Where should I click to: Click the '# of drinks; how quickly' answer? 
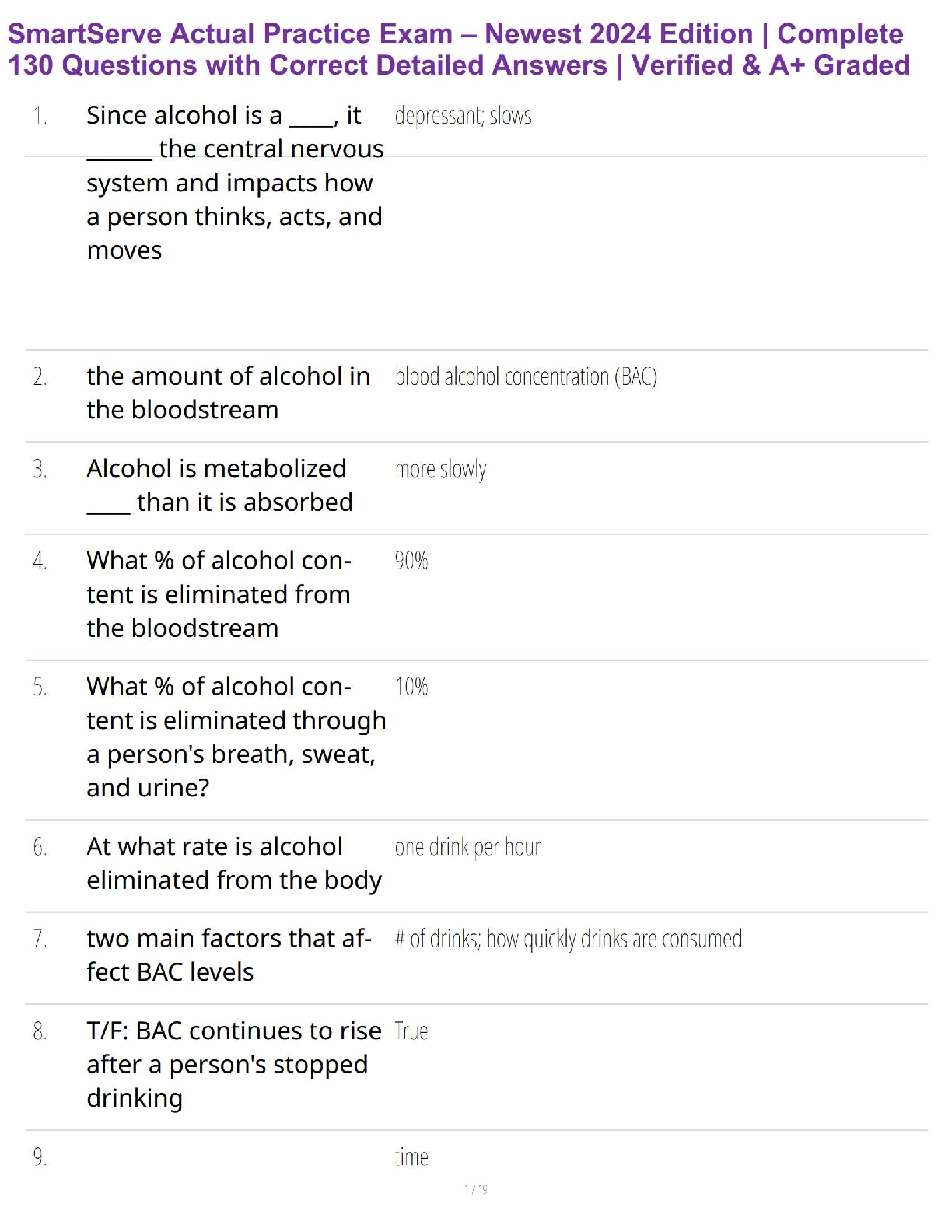coord(568,940)
